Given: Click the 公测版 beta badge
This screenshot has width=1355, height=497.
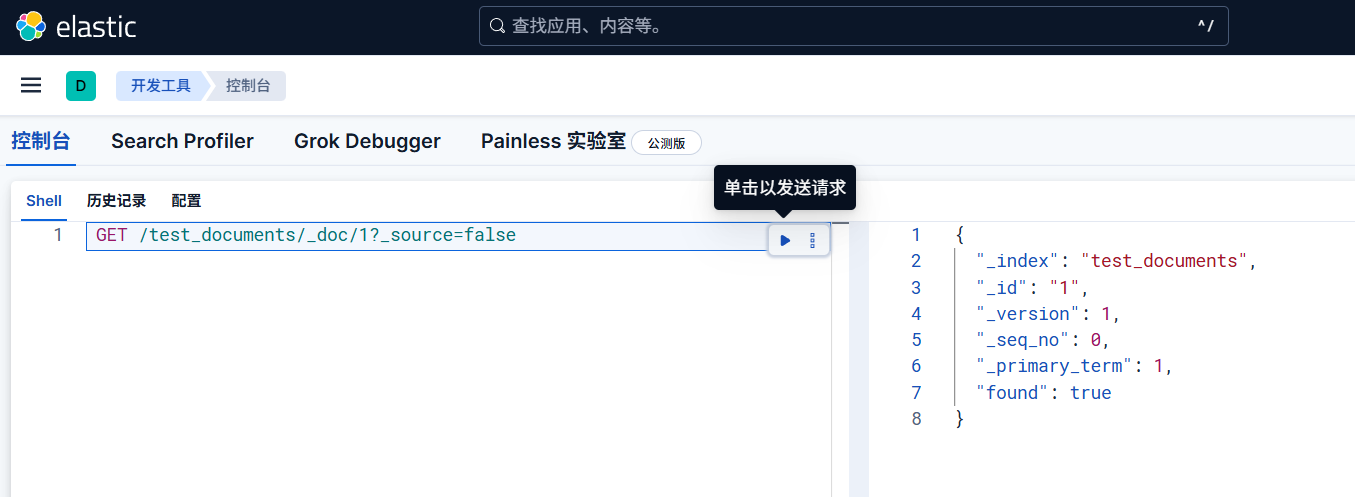Looking at the screenshot, I should tap(666, 143).
